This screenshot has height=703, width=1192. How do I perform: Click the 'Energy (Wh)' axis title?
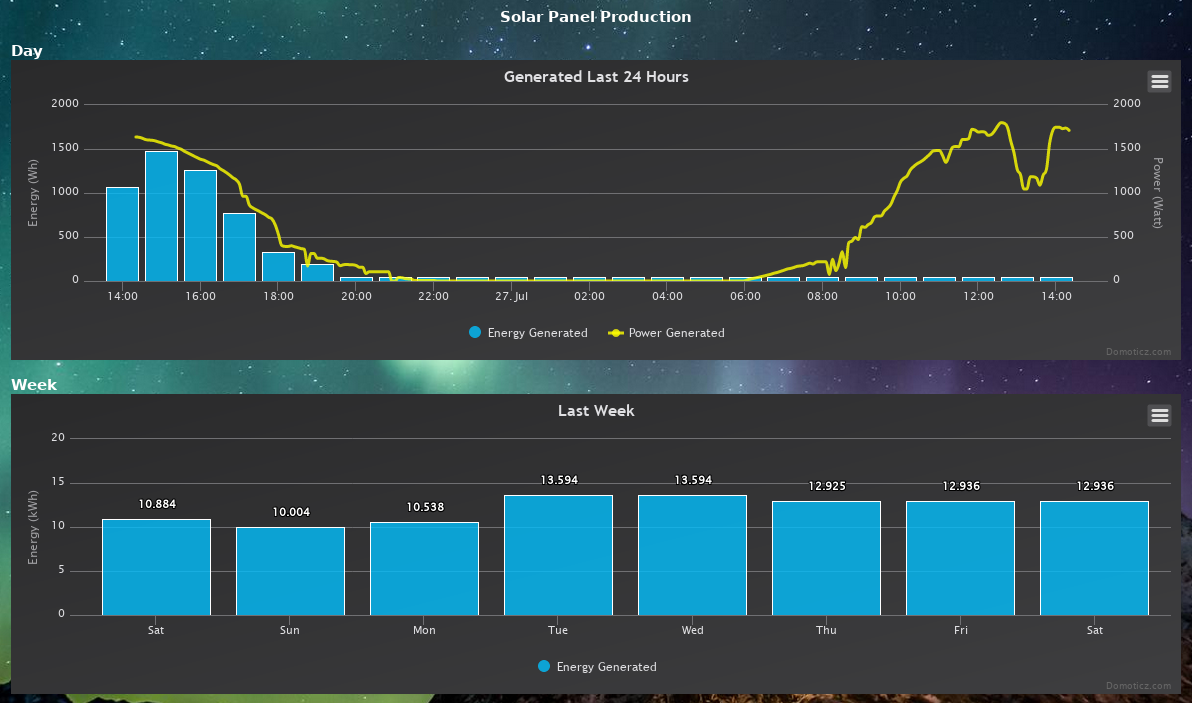point(33,192)
